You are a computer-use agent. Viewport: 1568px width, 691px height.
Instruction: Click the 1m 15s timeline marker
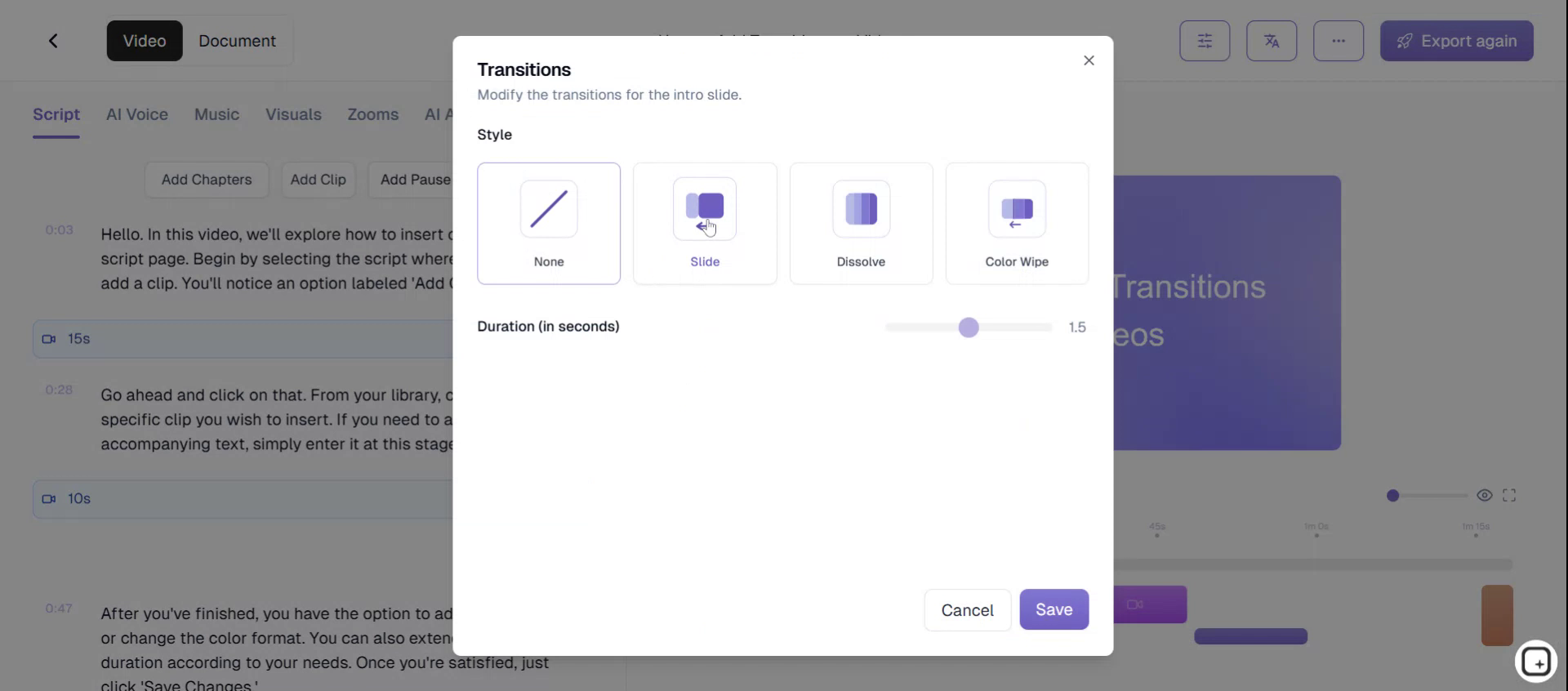(x=1476, y=528)
